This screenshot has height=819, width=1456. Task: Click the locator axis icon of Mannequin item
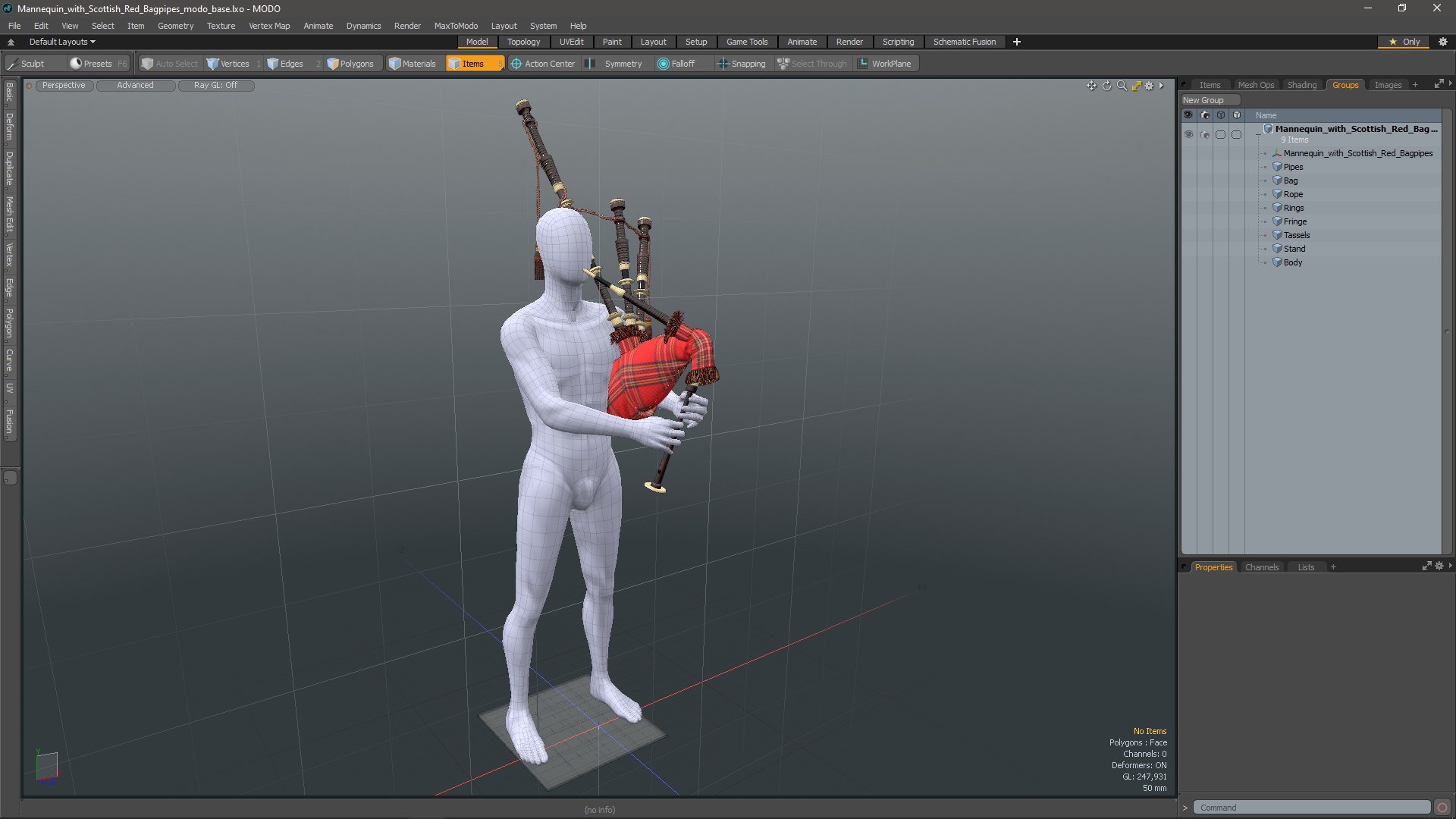point(1277,153)
